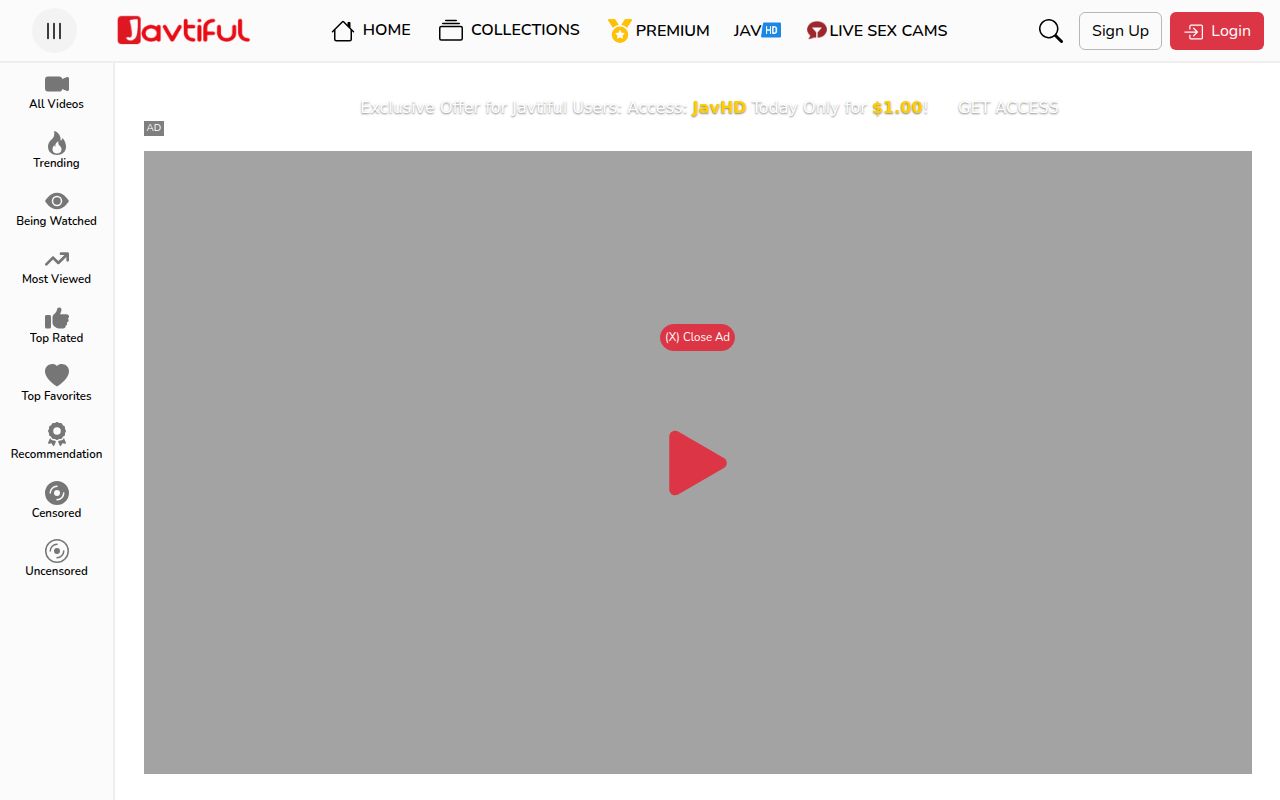Open the COLLECTIONS menu

509,30
